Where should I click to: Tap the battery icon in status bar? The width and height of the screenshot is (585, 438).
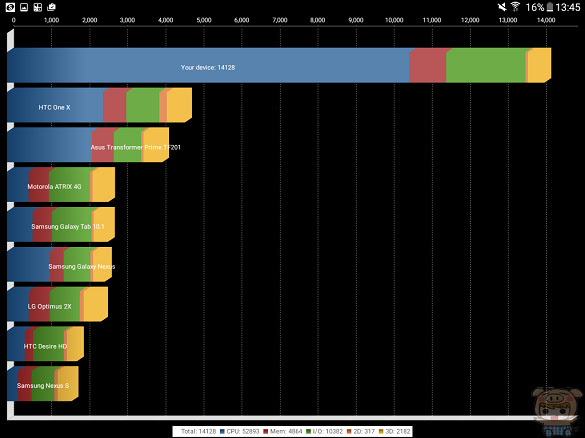[x=550, y=7]
